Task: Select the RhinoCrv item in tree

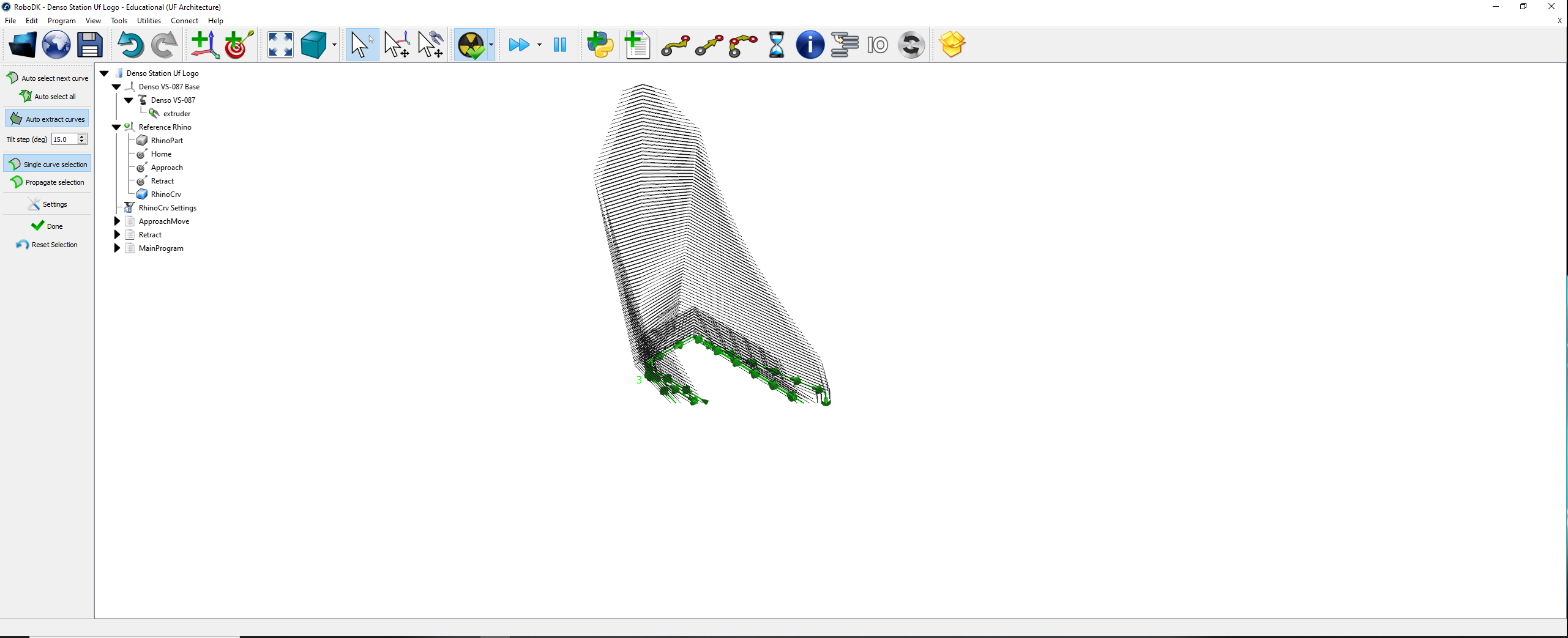Action: coord(166,195)
